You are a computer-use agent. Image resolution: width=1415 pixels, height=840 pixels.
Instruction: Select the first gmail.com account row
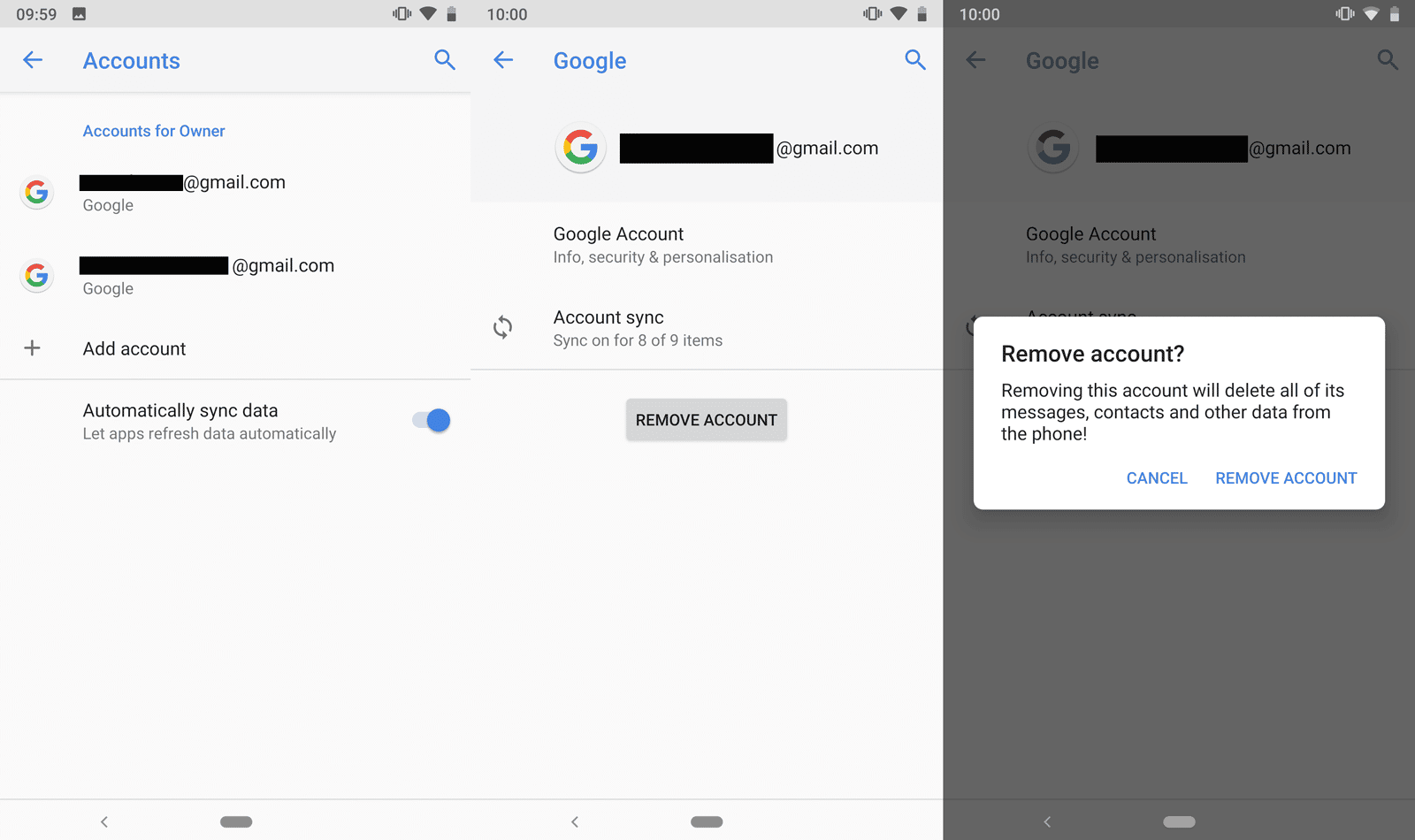tap(235, 193)
